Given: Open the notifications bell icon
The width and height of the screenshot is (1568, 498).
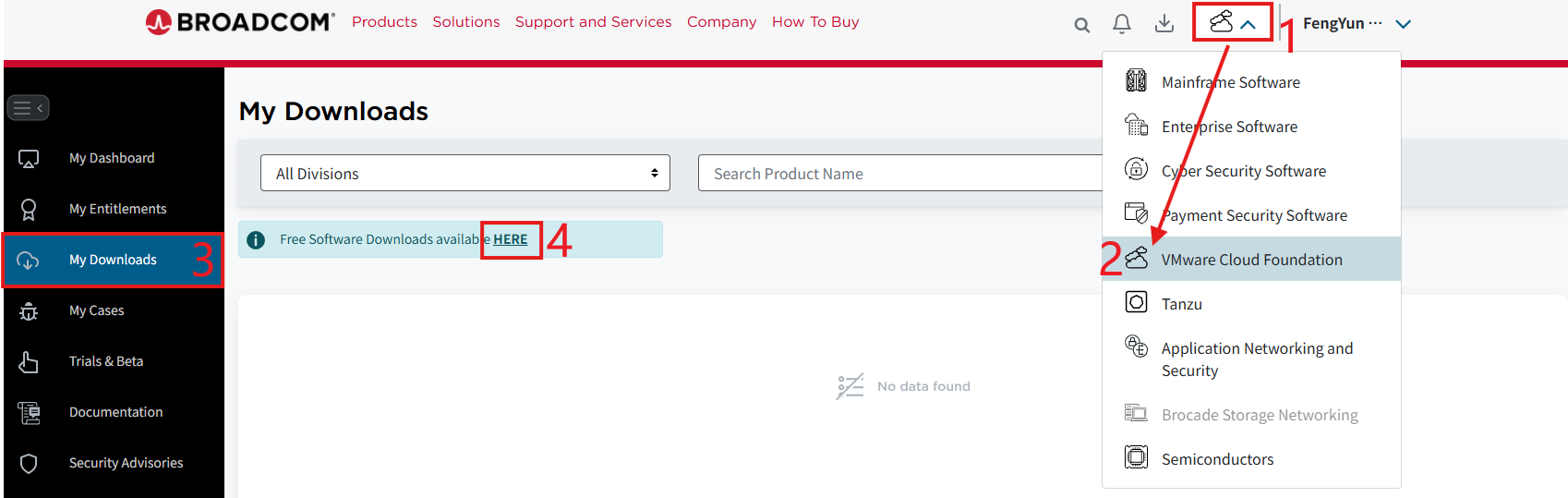Looking at the screenshot, I should tap(1122, 24).
